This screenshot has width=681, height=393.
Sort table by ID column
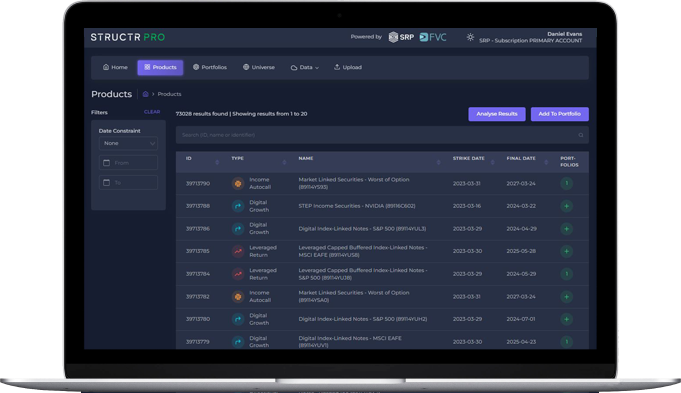(x=217, y=162)
